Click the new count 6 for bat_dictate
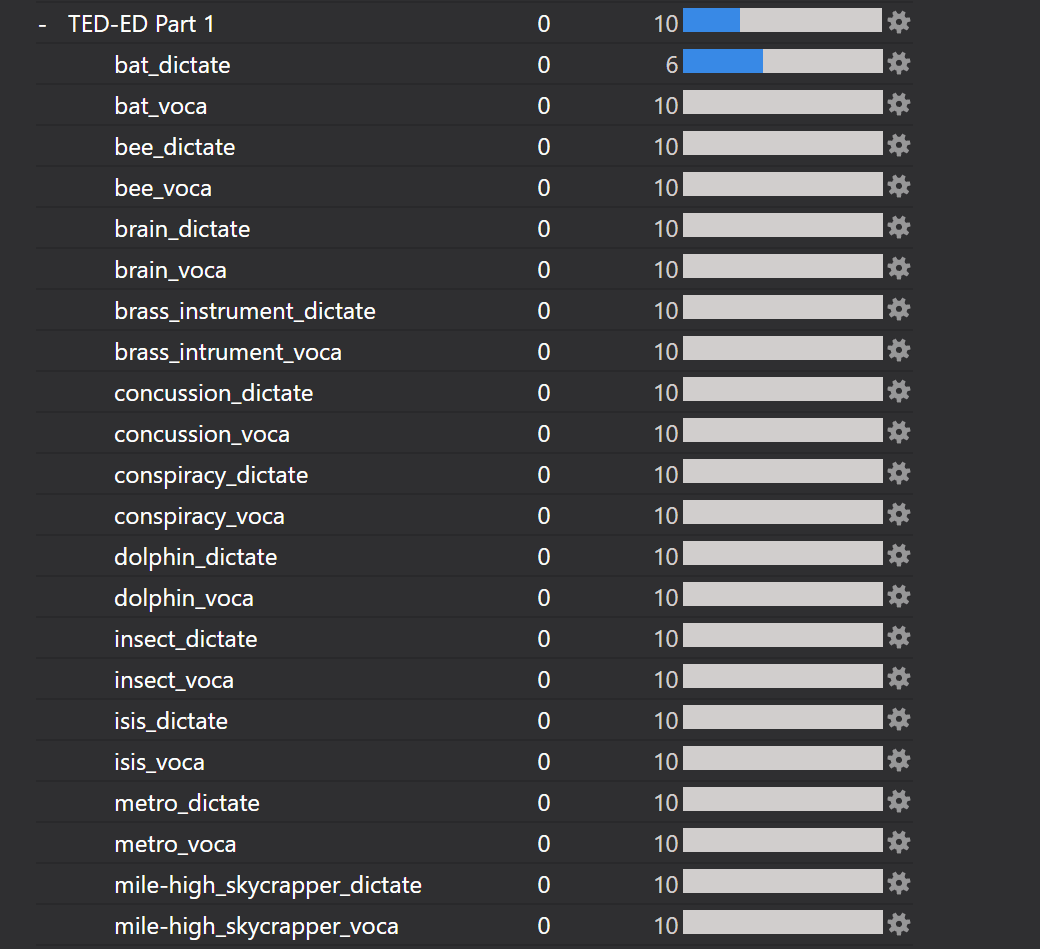The height and width of the screenshot is (949, 1040). coord(671,65)
